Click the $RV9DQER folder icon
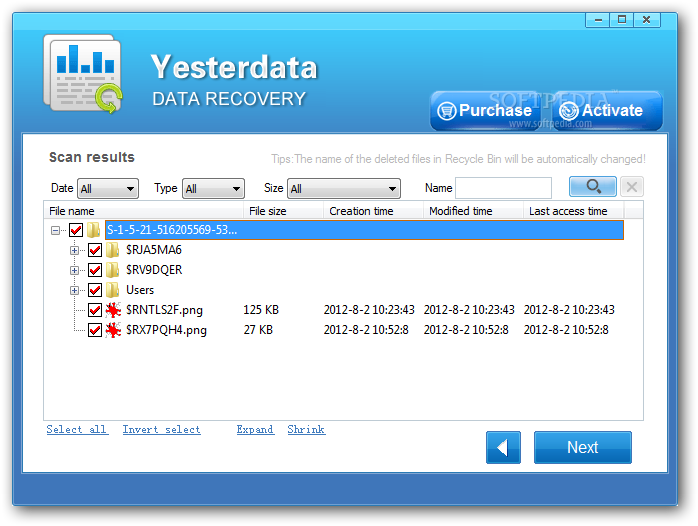 coord(113,270)
